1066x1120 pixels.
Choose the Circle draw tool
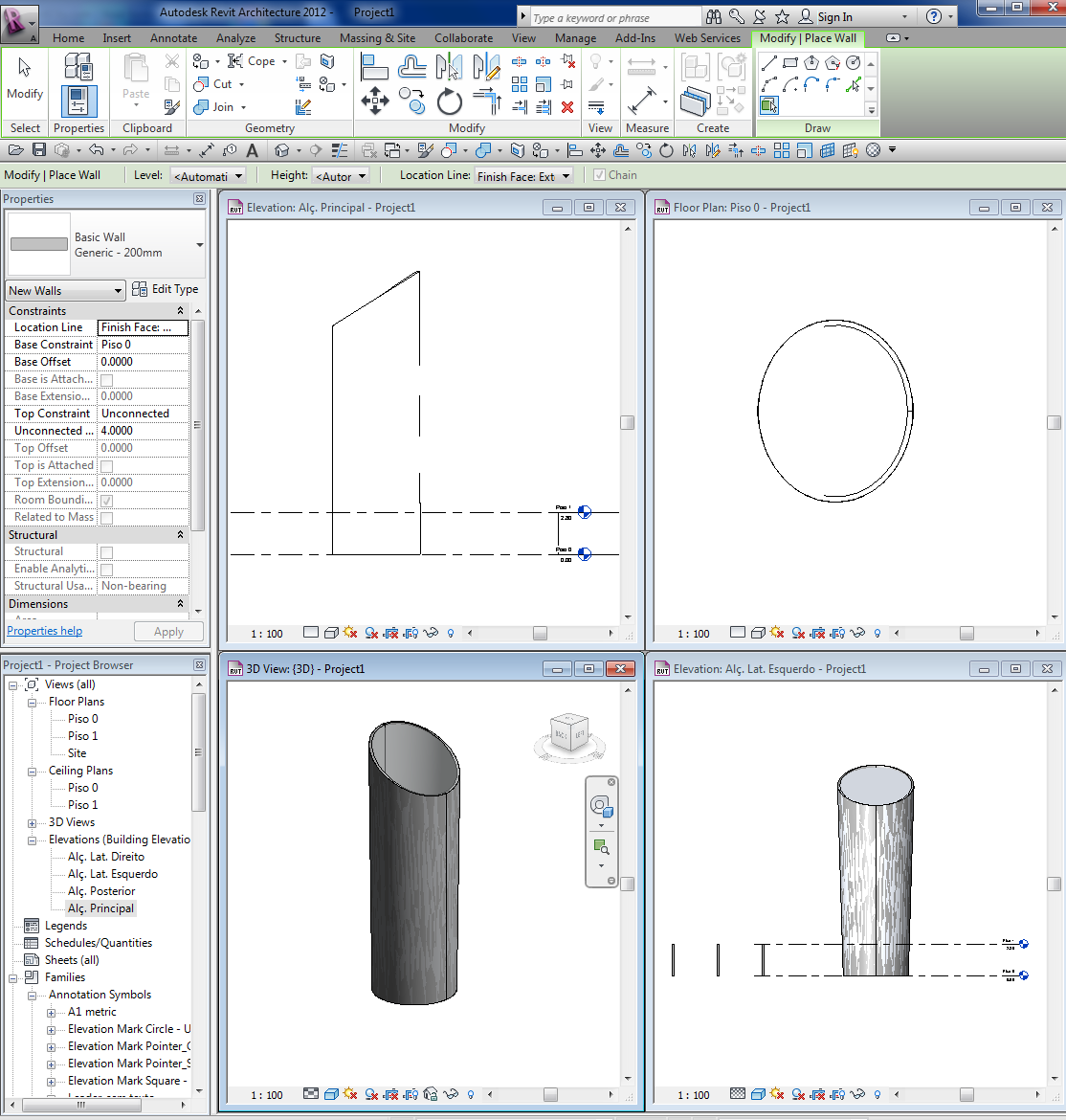854,63
